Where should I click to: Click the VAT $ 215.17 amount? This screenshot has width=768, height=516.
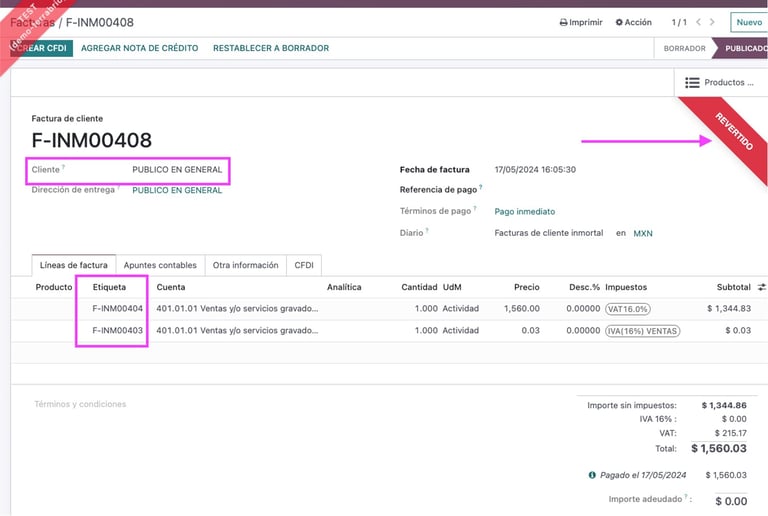click(x=730, y=433)
